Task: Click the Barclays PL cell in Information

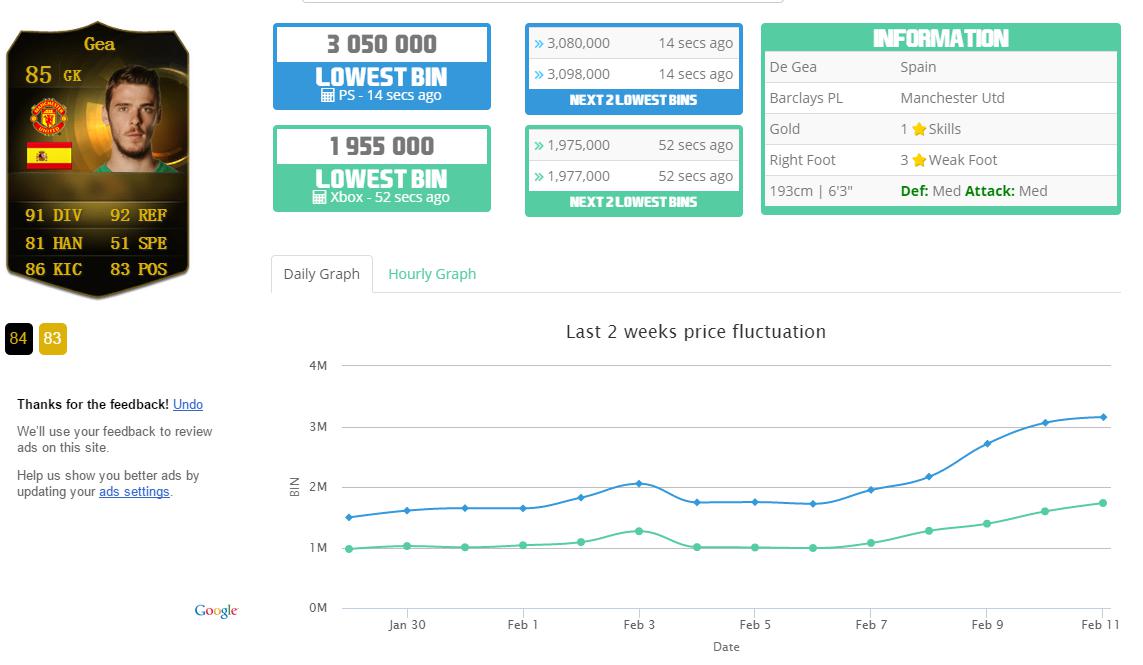Action: [805, 98]
